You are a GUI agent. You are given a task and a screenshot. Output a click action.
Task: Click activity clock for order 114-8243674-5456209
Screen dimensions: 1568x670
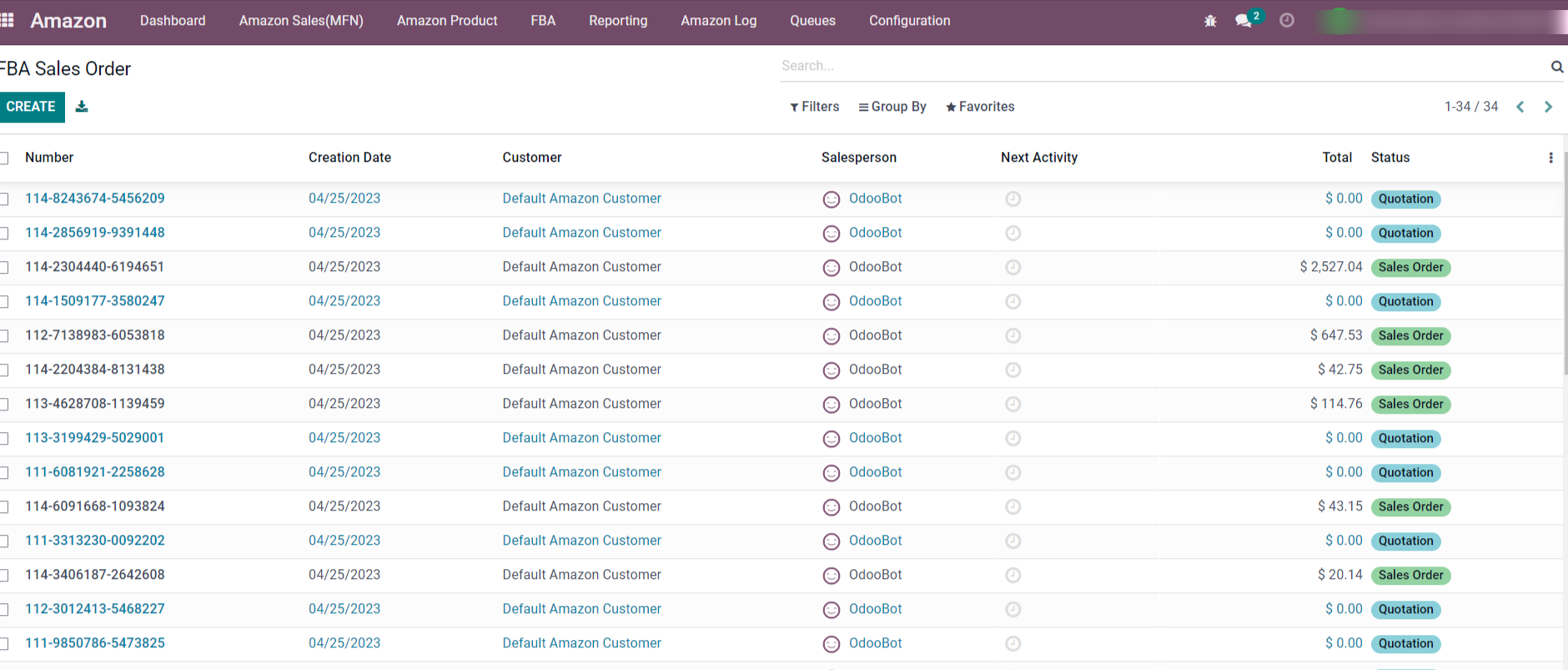(1013, 199)
